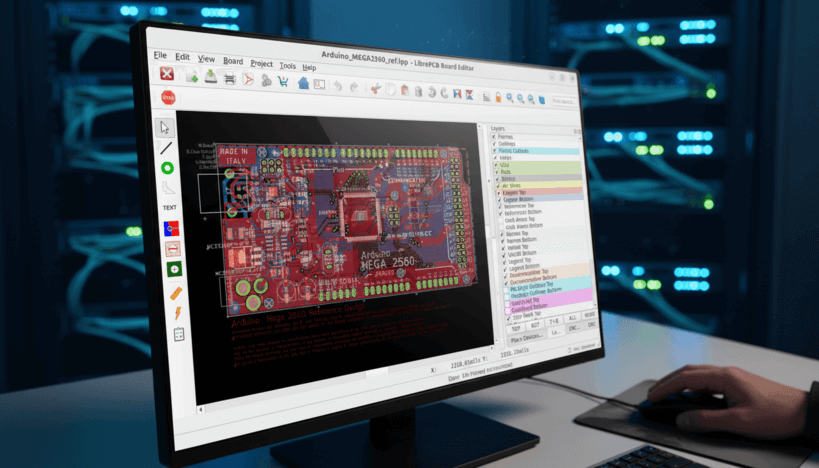Viewport: 819px width, 468px height.
Task: Toggle the Air Wires layer checkbox
Action: tap(498, 186)
